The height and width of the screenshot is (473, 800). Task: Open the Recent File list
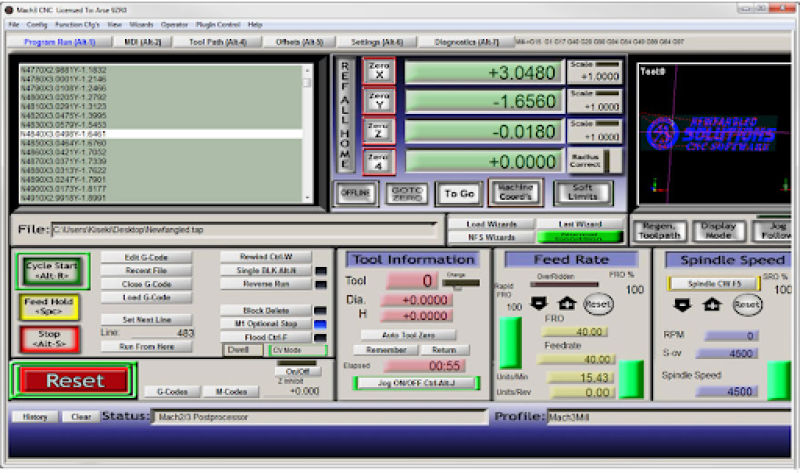(145, 271)
